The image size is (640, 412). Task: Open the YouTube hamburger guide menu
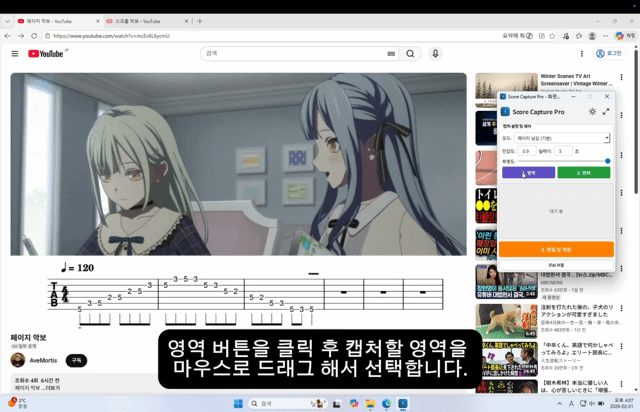click(15, 53)
